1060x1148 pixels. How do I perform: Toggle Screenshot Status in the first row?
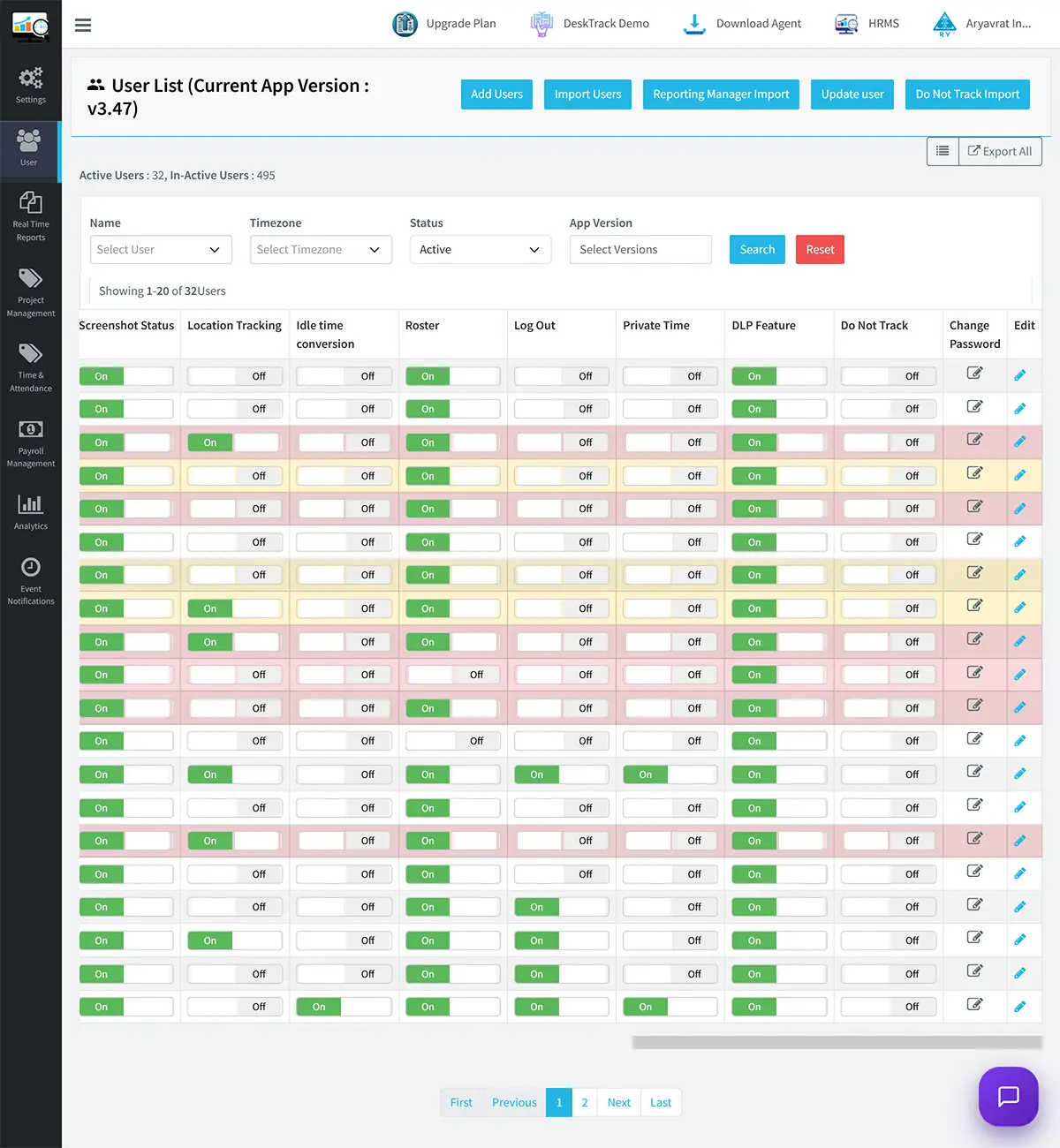(x=126, y=376)
